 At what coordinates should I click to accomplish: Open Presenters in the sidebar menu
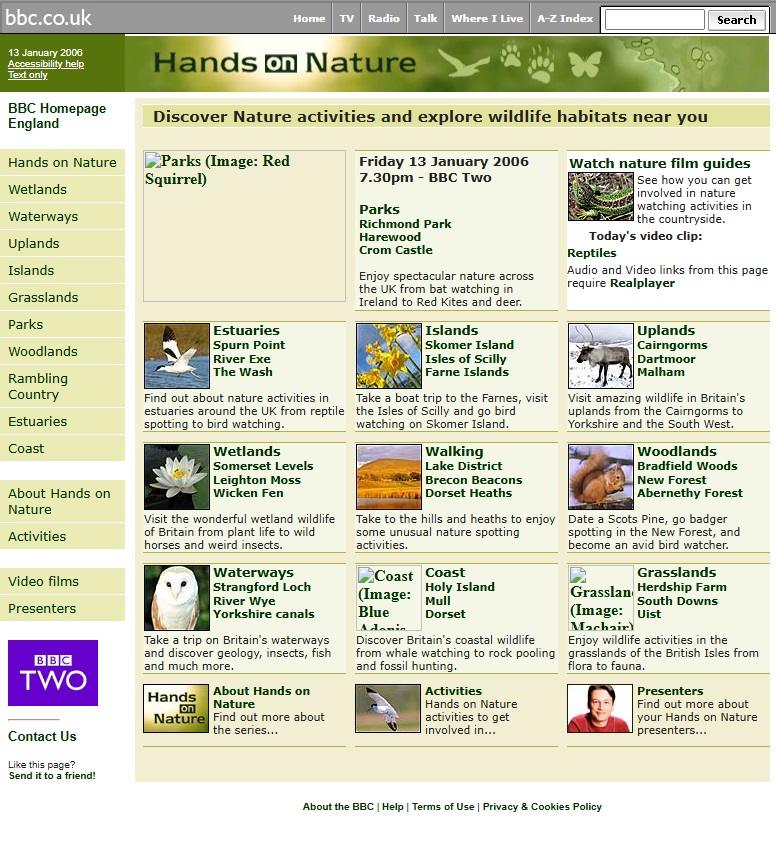pyautogui.click(x=62, y=608)
